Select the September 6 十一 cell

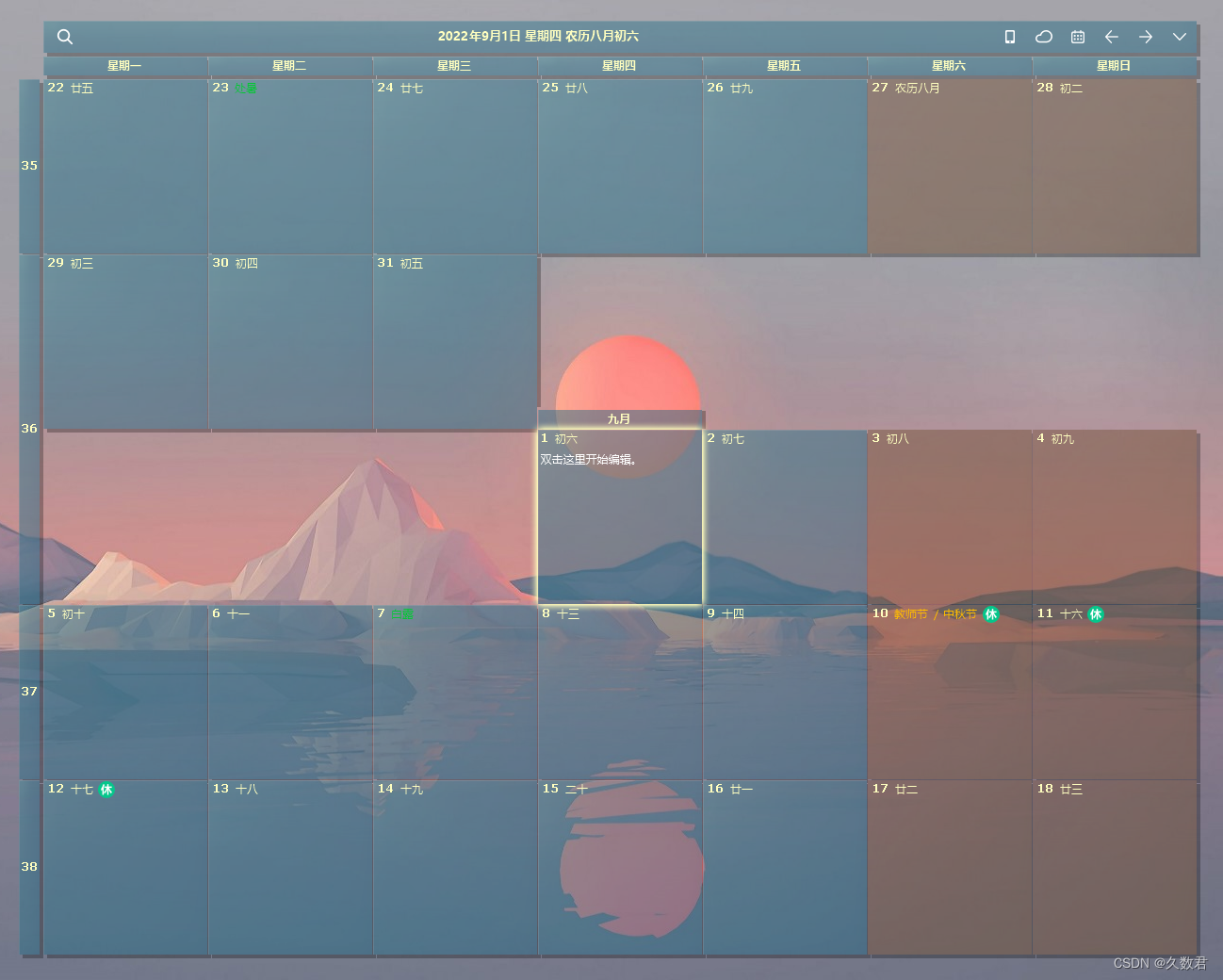point(290,693)
